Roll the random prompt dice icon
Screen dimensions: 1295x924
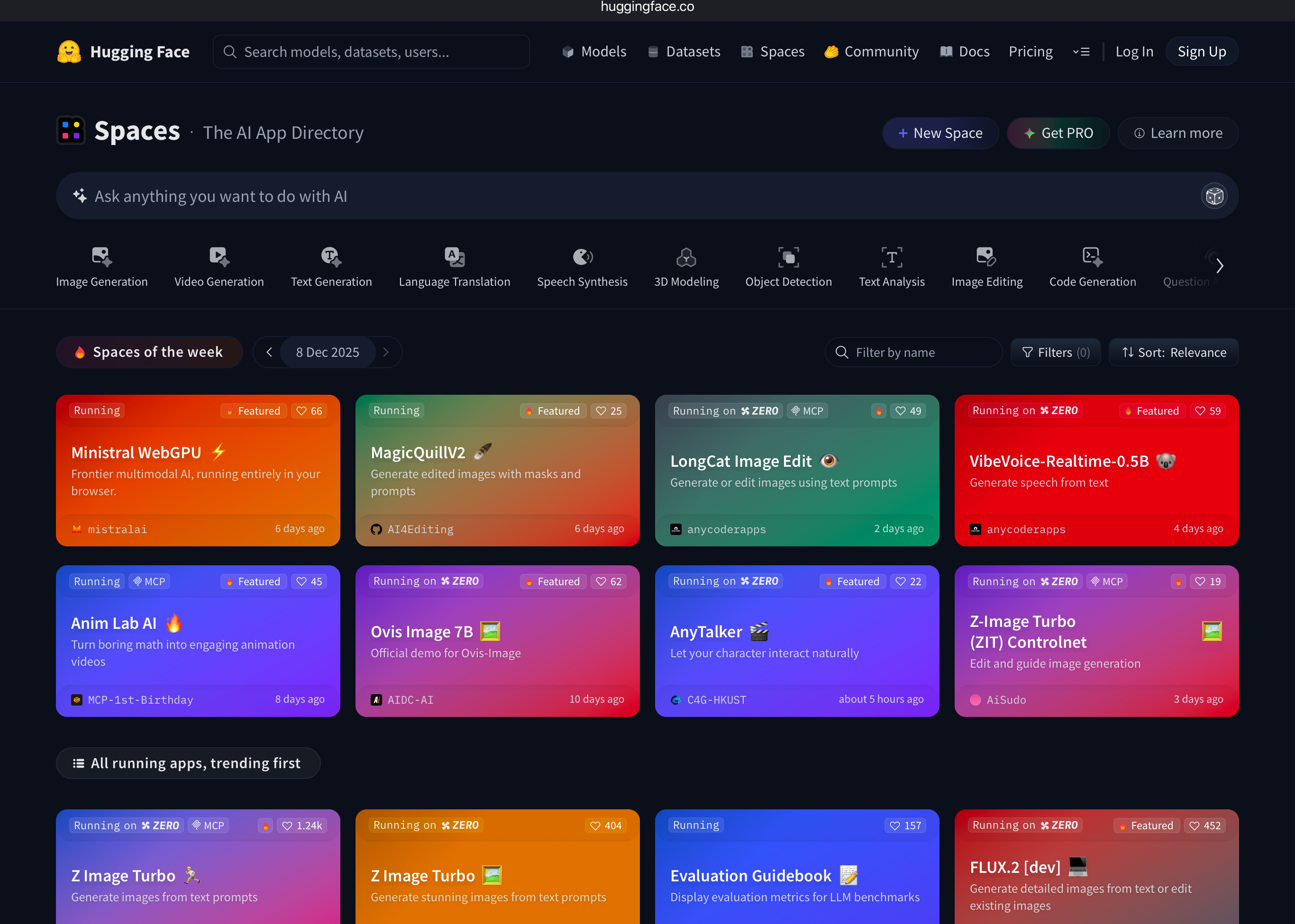click(x=1214, y=196)
